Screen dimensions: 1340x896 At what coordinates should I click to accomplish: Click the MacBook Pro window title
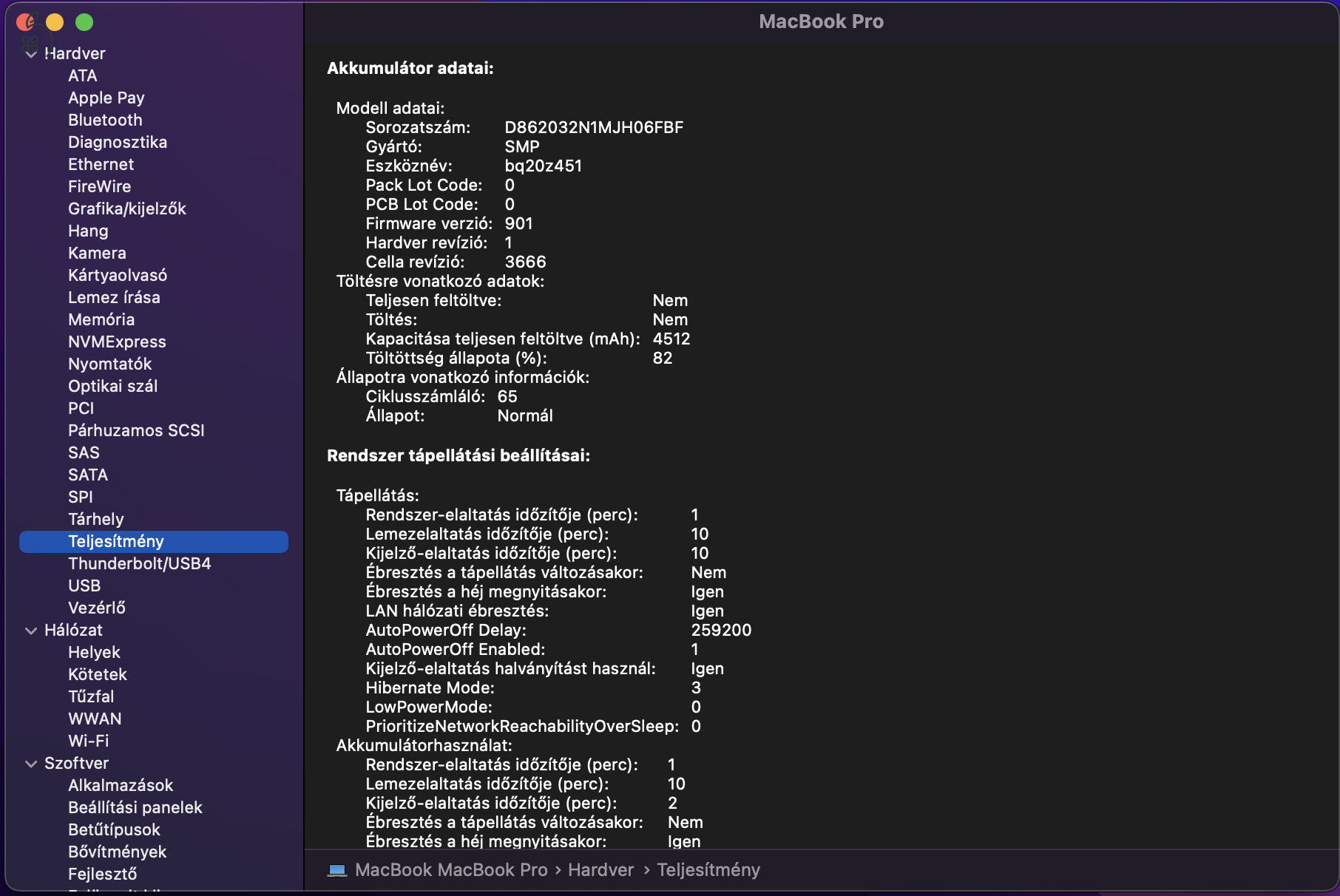821,21
